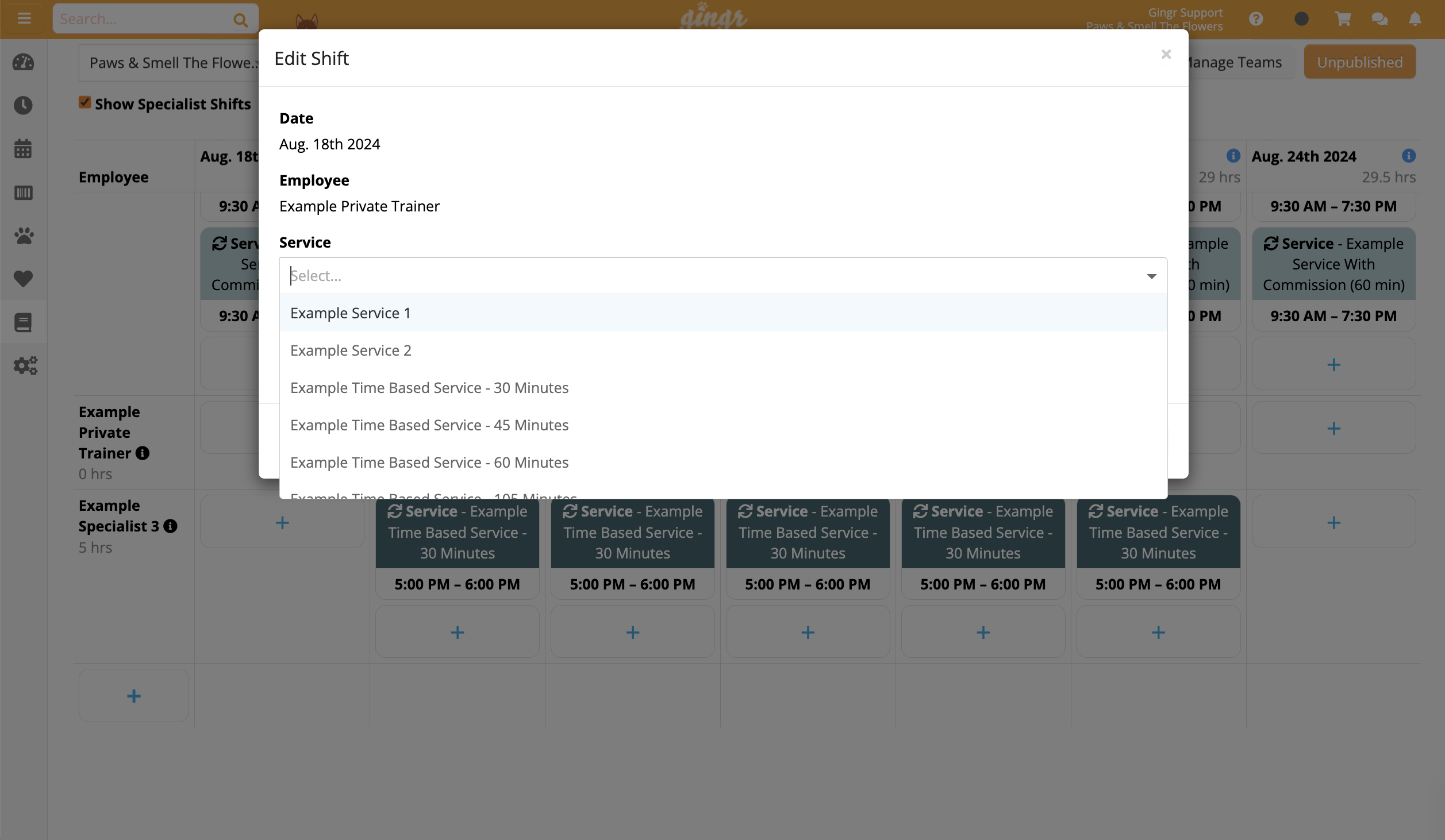Click the Aug. 24th 2024 column header

coord(1304,156)
